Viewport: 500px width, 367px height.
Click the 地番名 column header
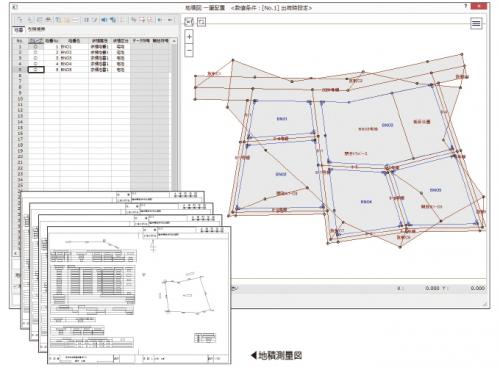pos(74,41)
